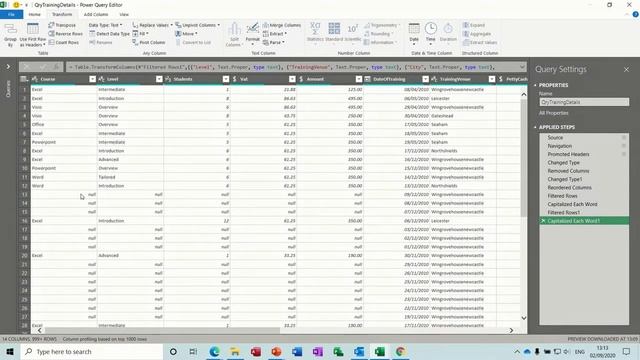Click Reverse Rows in the ribbon
640x360 pixels.
[x=65, y=34]
